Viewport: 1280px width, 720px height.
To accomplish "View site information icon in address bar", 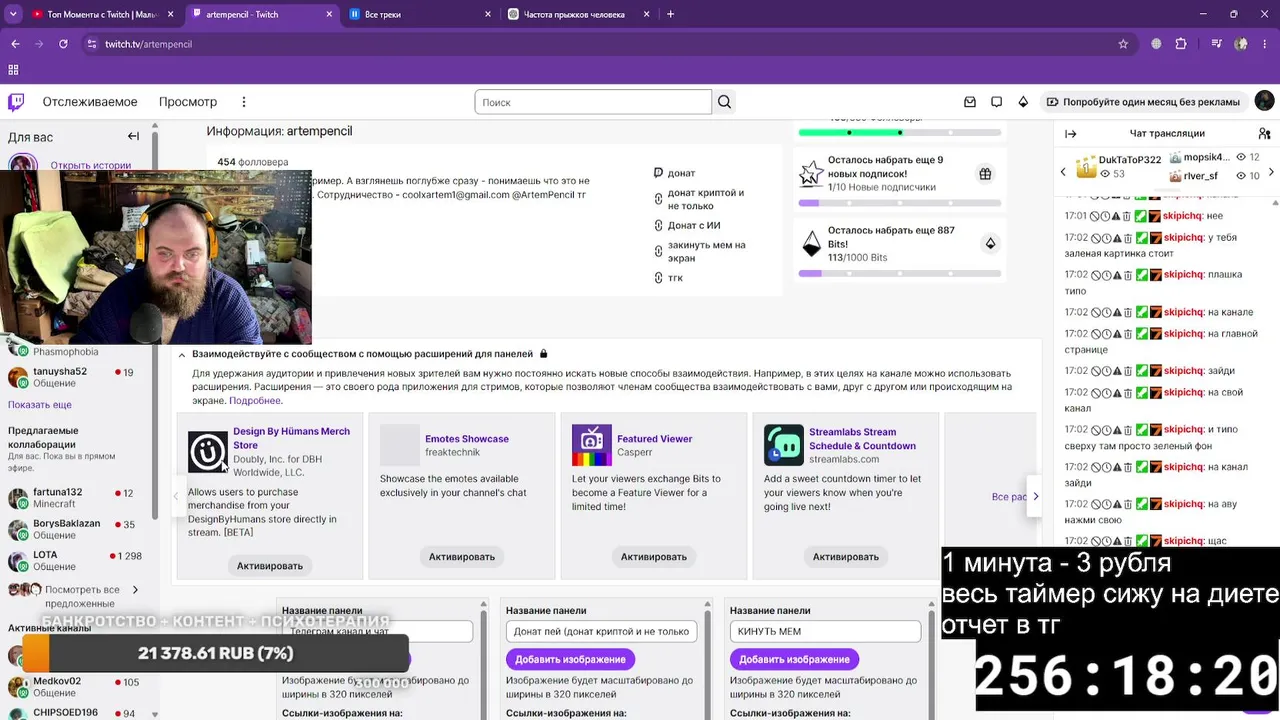I will 92,44.
